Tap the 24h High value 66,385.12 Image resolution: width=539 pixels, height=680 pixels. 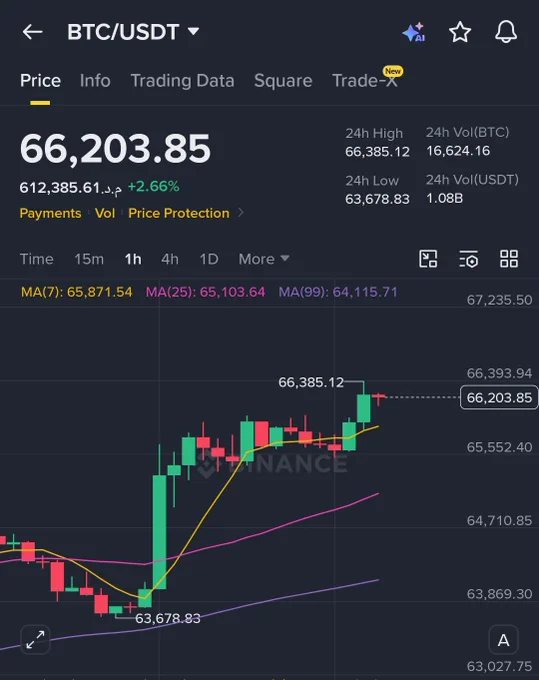coord(377,152)
